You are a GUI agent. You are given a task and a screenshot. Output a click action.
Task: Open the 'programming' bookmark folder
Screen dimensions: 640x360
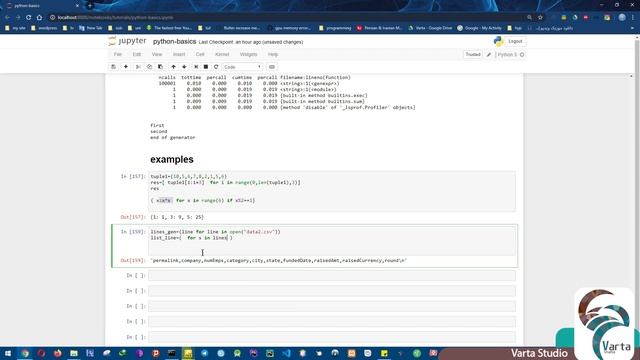point(335,28)
